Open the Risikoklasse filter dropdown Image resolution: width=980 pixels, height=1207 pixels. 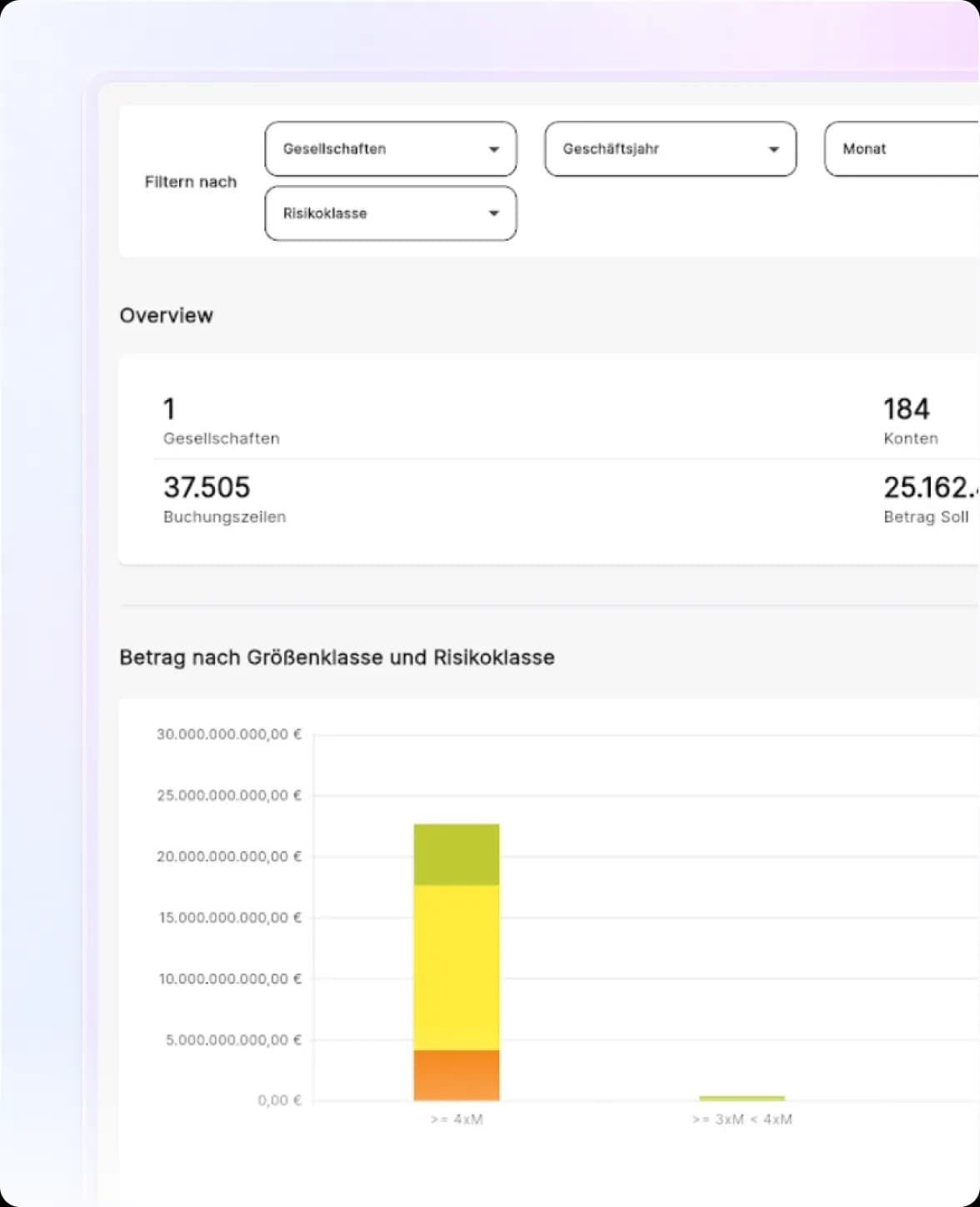390,213
